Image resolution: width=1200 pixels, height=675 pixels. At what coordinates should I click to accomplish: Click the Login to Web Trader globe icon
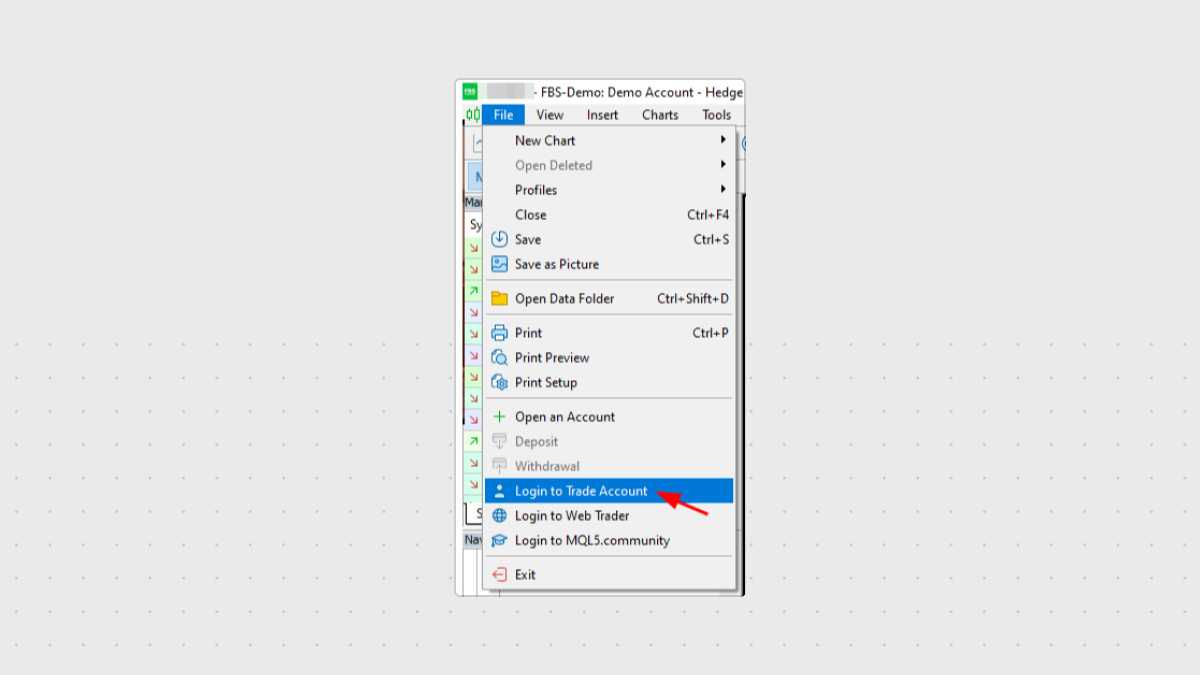point(499,516)
